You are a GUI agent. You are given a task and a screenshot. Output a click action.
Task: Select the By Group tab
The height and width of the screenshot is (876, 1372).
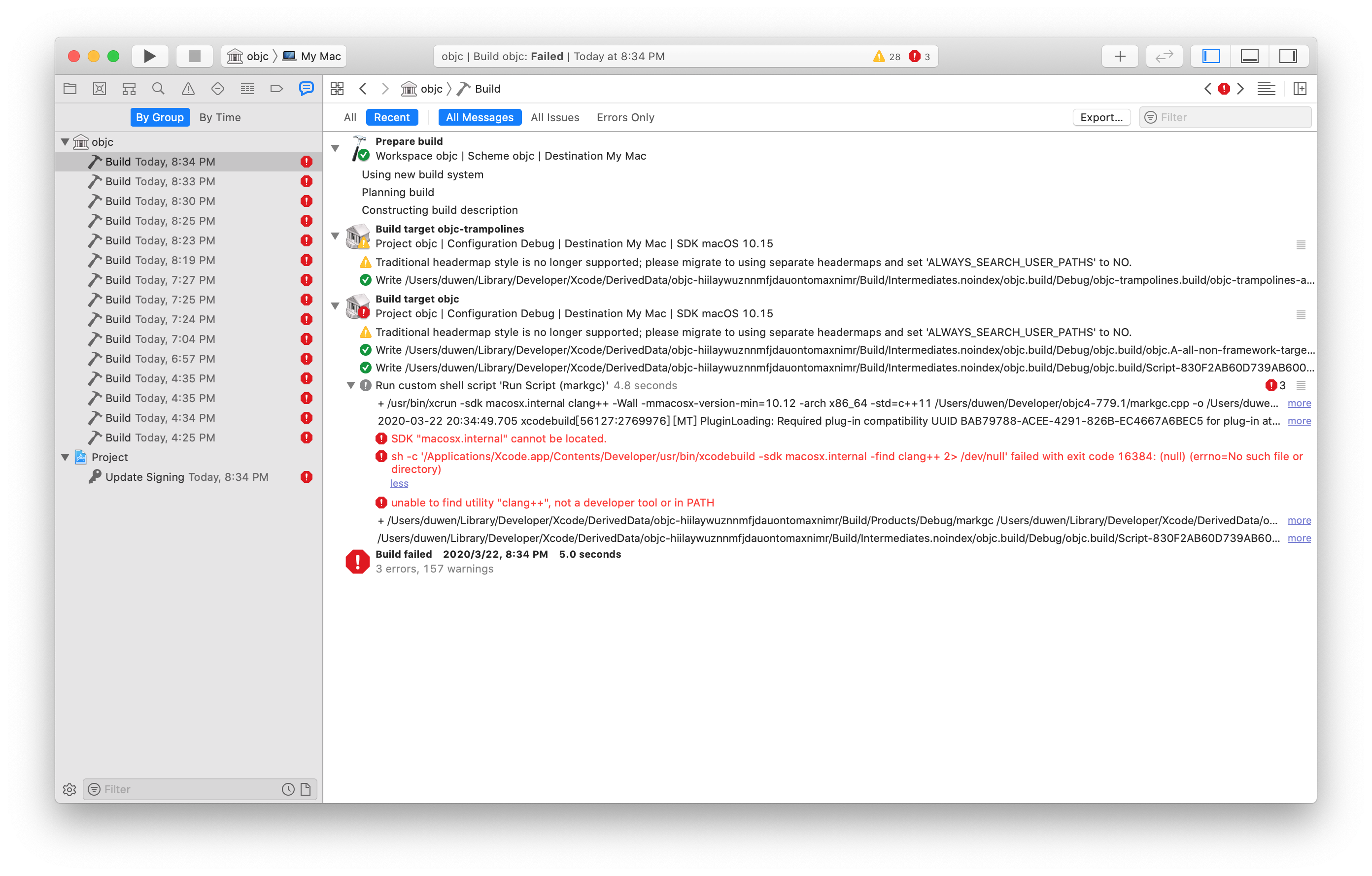tap(160, 117)
